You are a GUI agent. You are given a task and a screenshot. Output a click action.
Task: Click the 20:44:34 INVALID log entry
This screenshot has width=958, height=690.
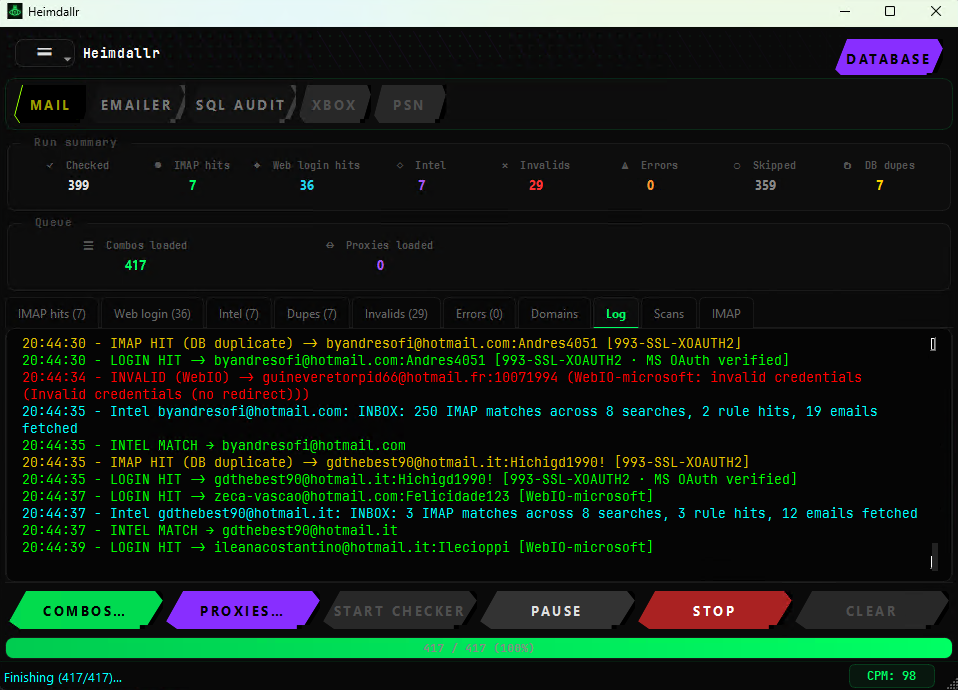tap(442, 386)
